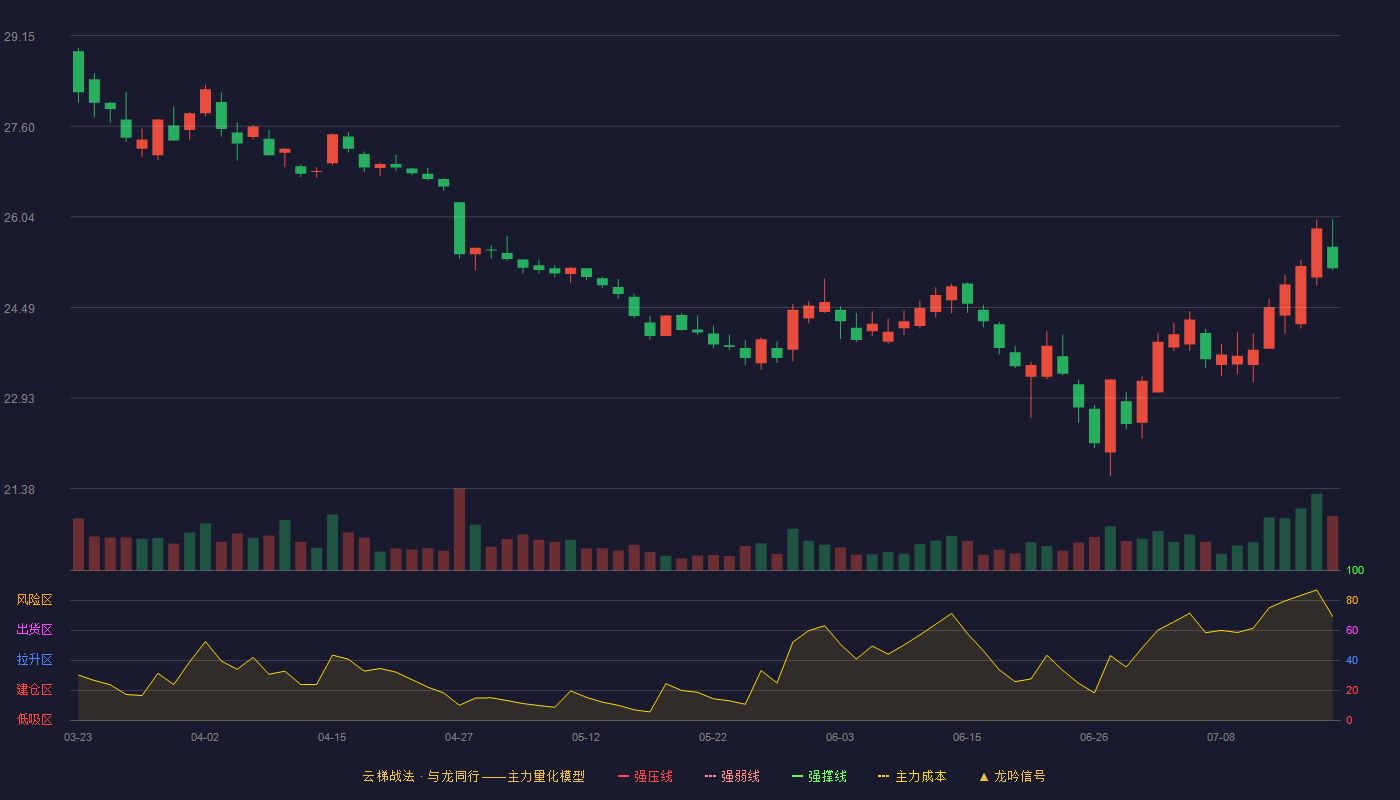Click the 06-26 date axis marker
The width and height of the screenshot is (1400, 800).
(1094, 737)
